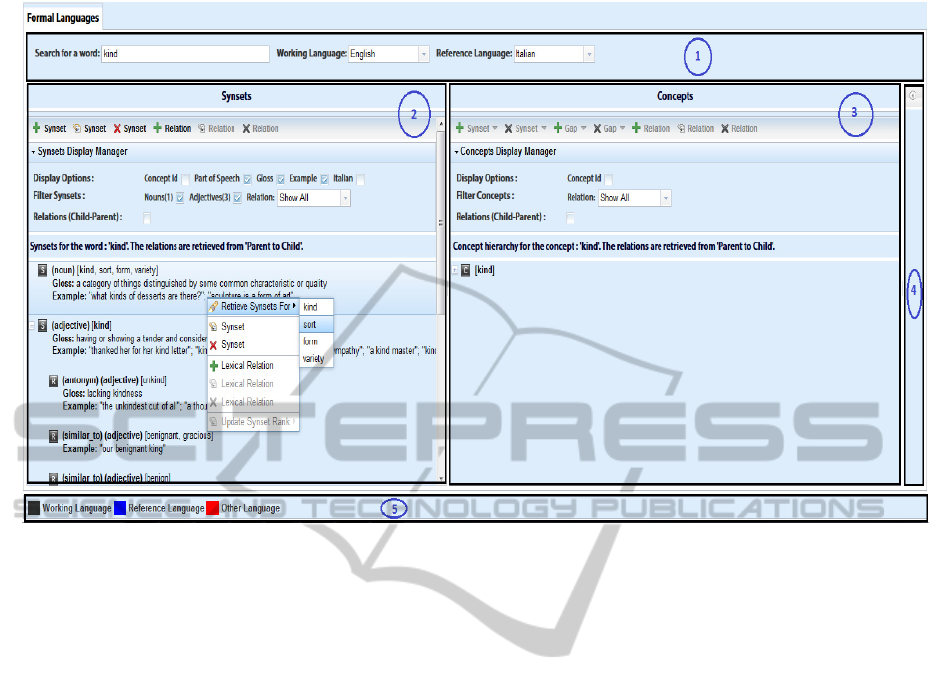Choose 'sort' from the Retrieve Synsets submenu
Image resolution: width=929 pixels, height=692 pixels.
tap(311, 325)
